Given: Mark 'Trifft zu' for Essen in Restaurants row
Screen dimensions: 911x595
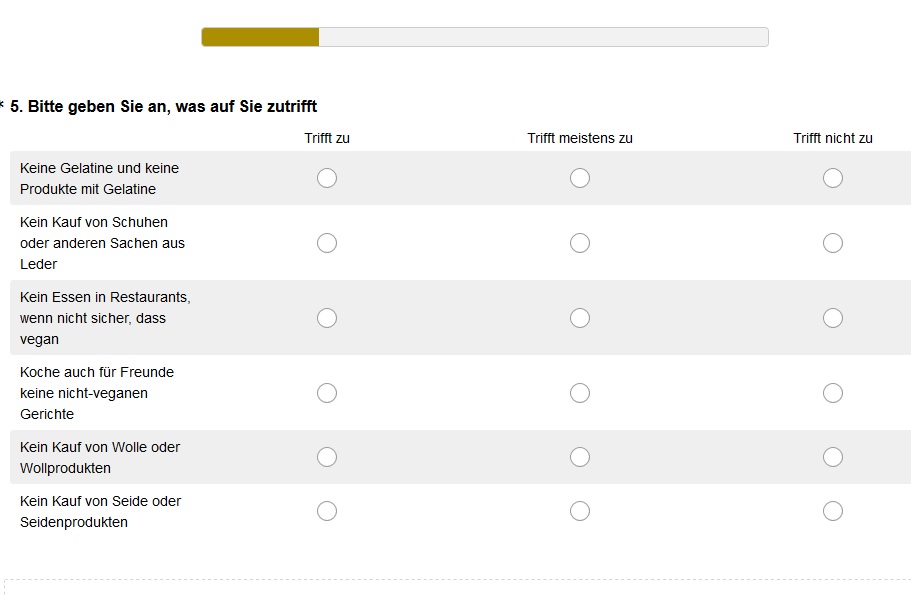Looking at the screenshot, I should pyautogui.click(x=327, y=318).
